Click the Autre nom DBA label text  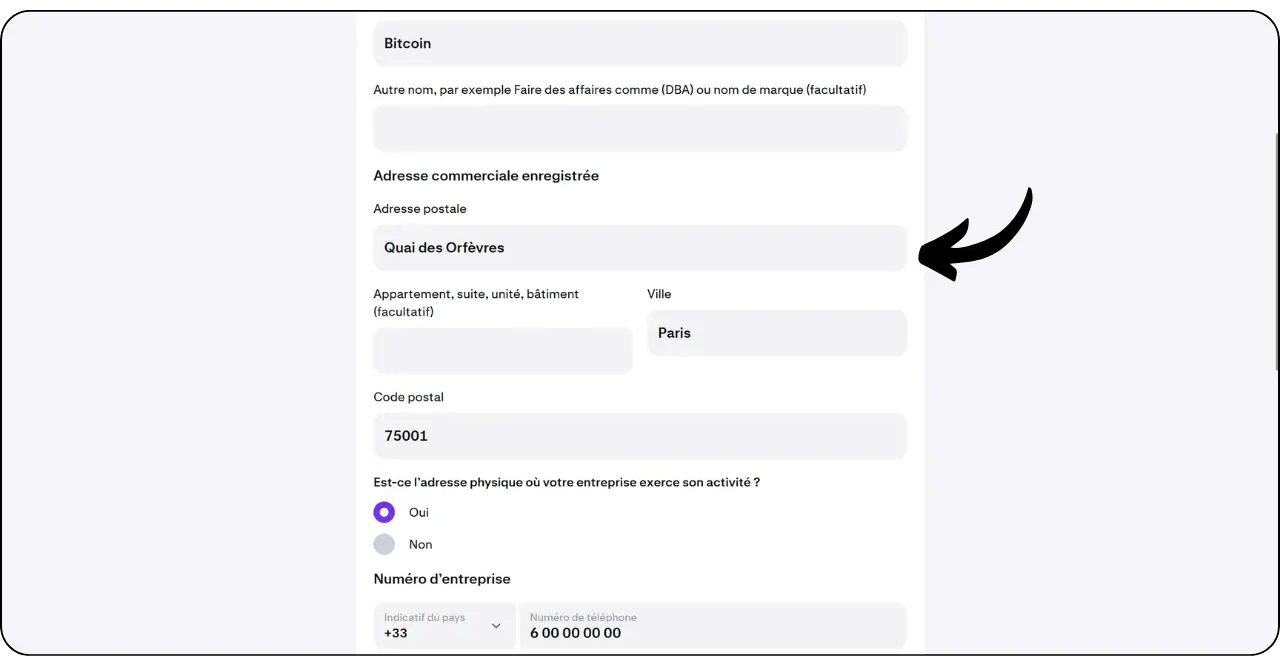click(619, 90)
